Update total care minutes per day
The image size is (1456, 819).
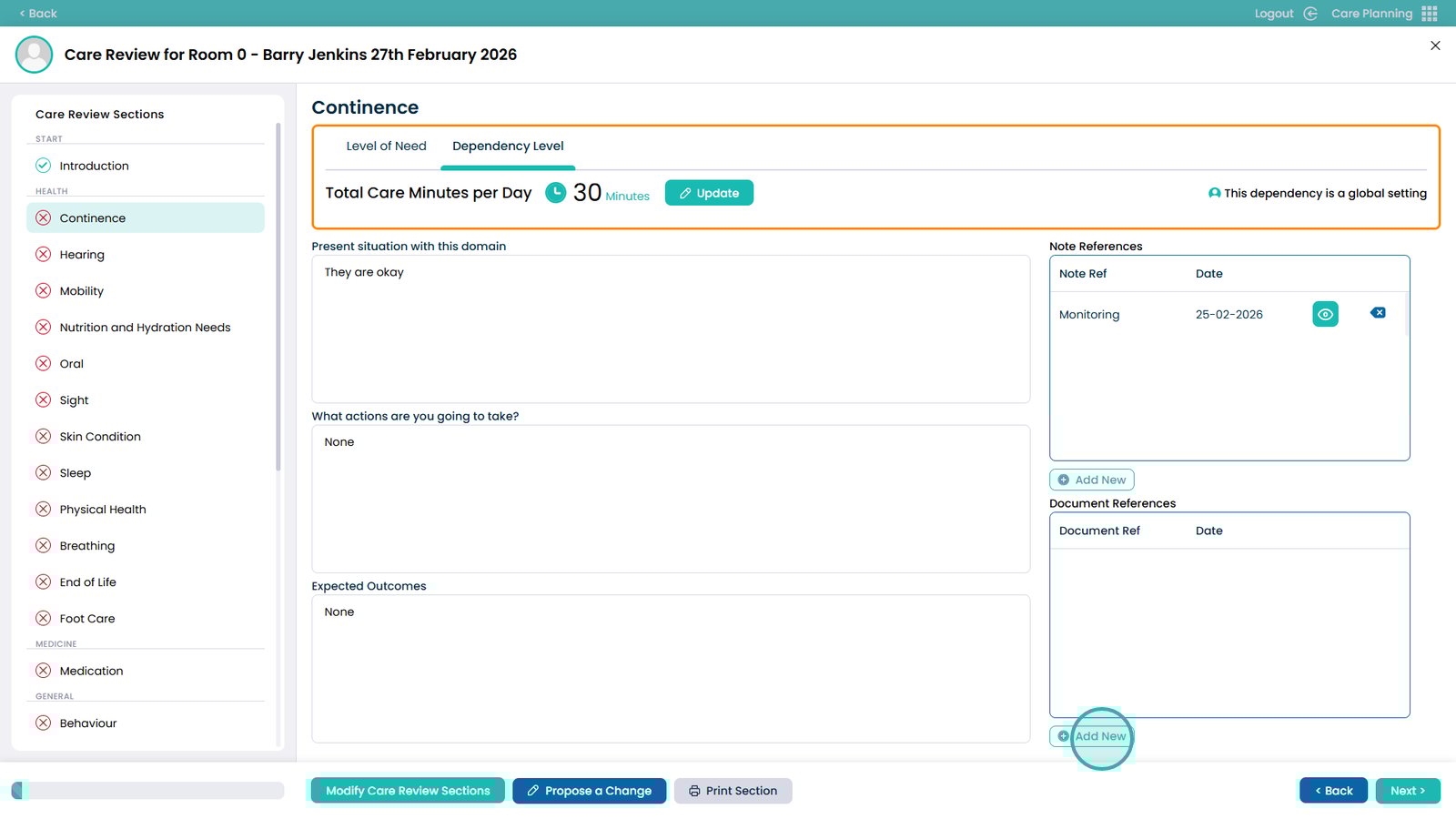[709, 193]
